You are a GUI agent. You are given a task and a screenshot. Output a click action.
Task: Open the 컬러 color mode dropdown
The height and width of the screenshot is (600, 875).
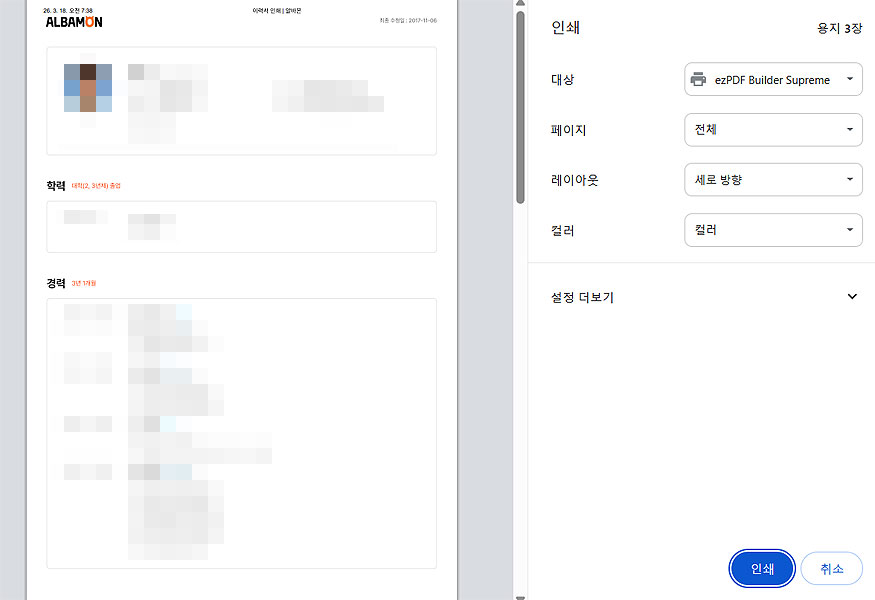coord(773,230)
